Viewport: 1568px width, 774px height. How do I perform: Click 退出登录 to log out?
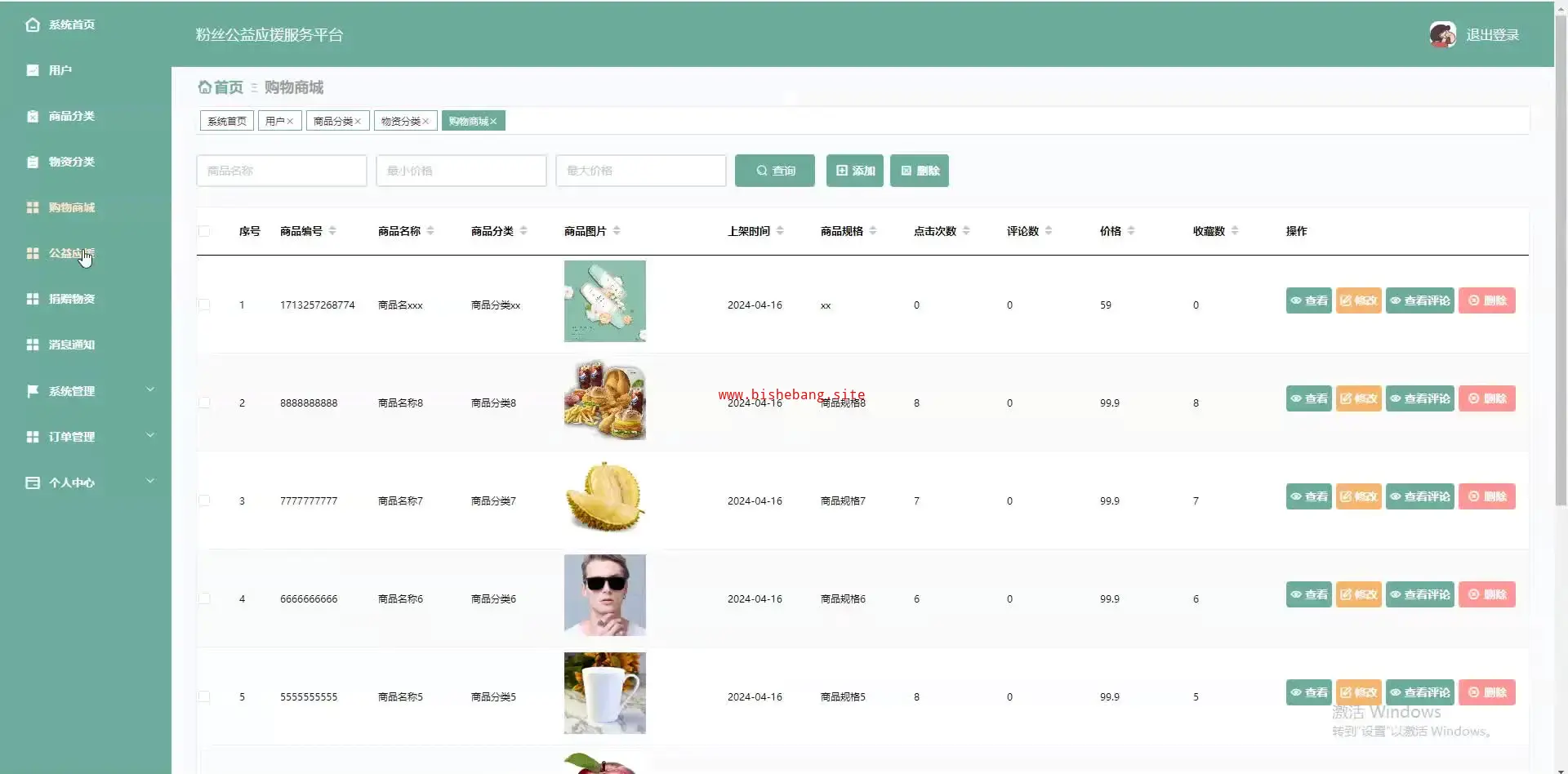(1492, 35)
